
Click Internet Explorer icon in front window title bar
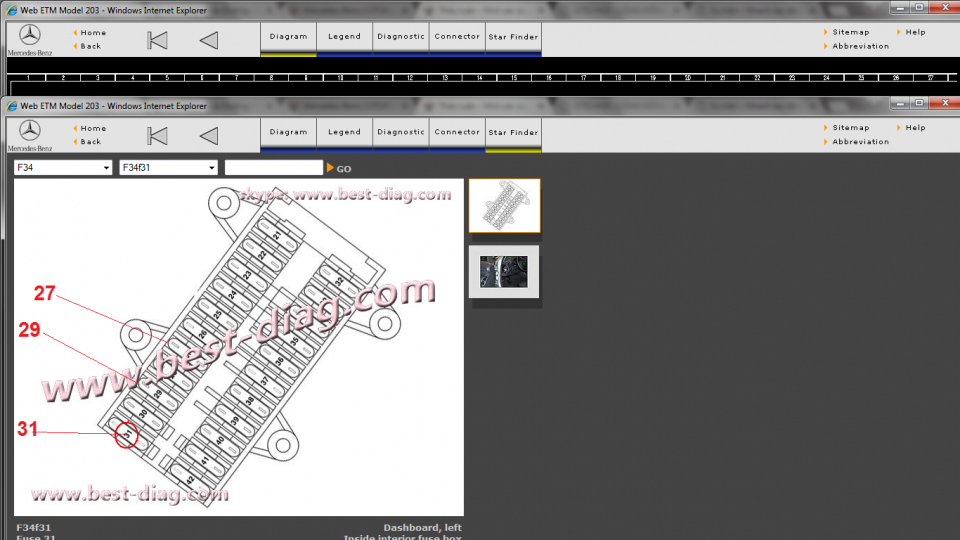coord(12,106)
